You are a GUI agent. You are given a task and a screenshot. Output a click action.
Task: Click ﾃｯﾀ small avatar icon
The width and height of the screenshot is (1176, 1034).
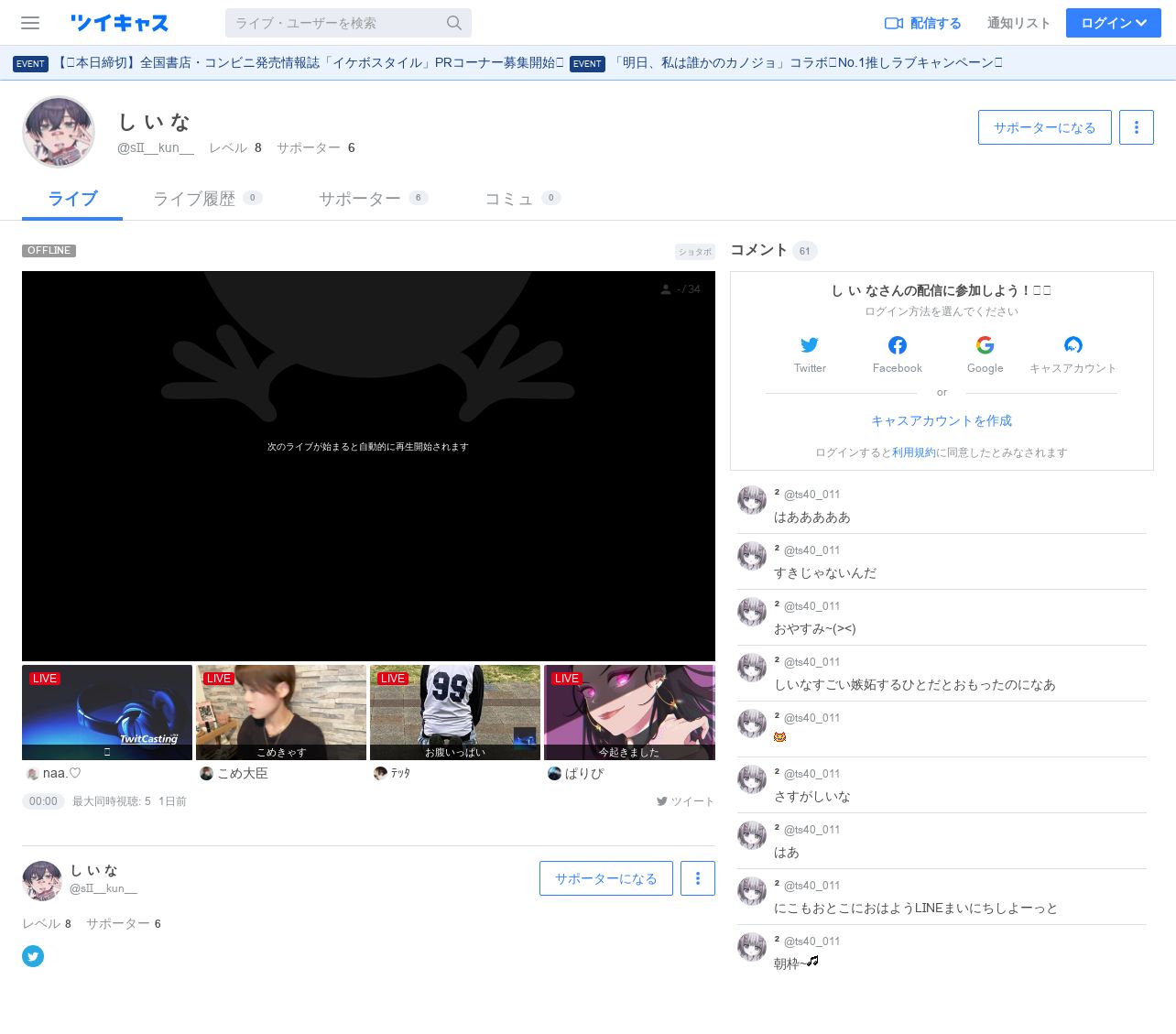pos(380,774)
